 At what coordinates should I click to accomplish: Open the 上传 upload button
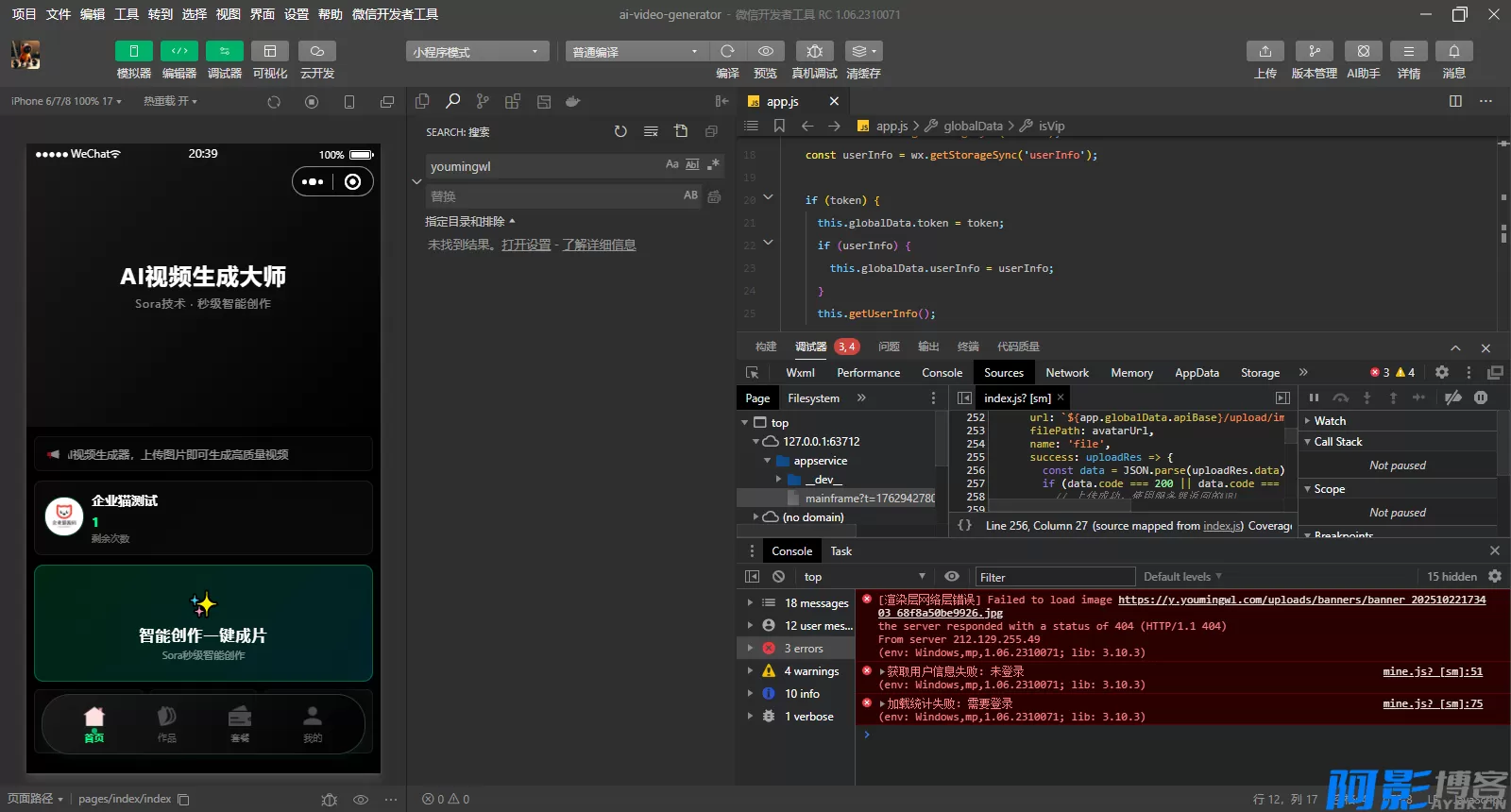[x=1265, y=51]
